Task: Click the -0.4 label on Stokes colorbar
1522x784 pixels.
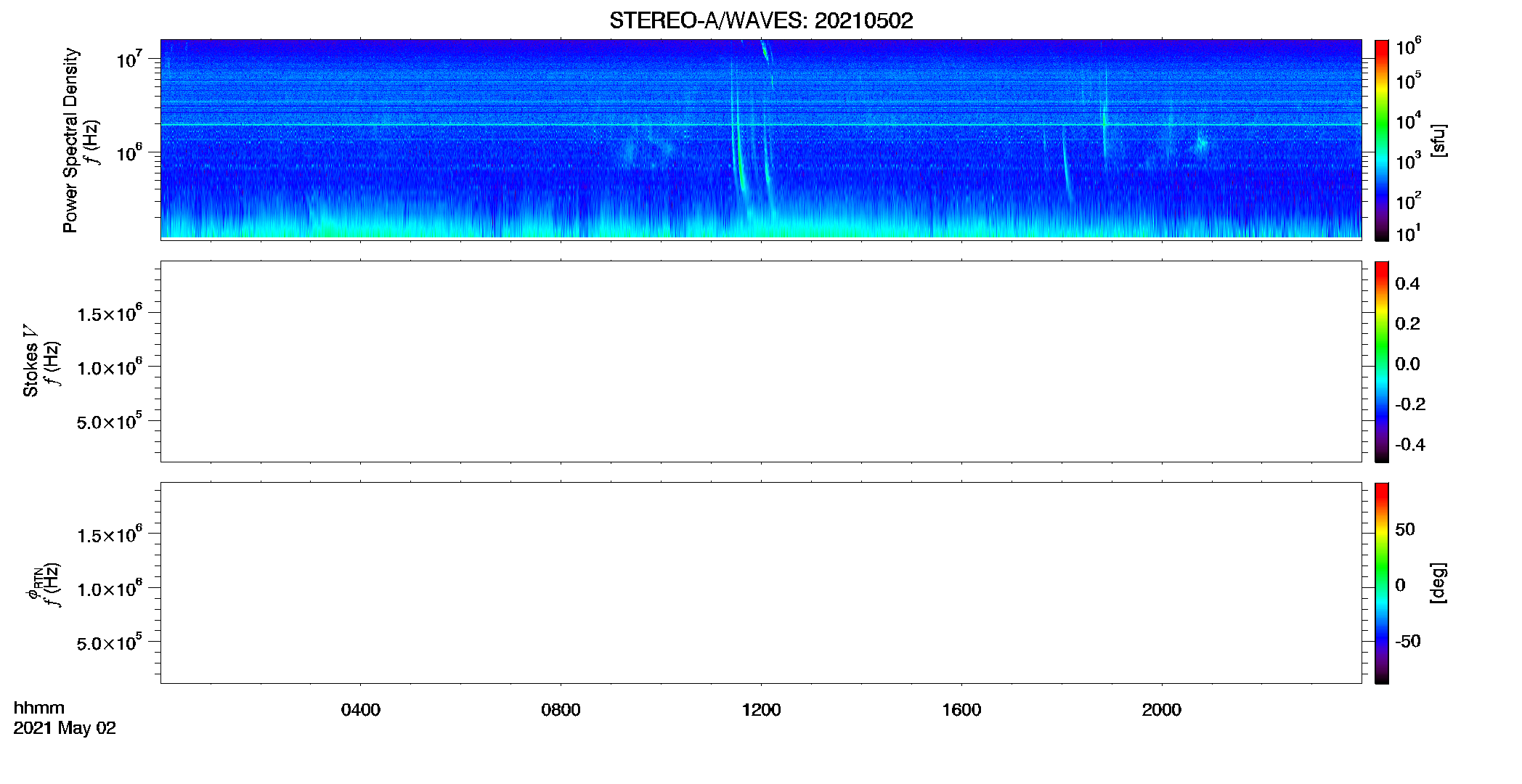Action: click(x=1410, y=445)
